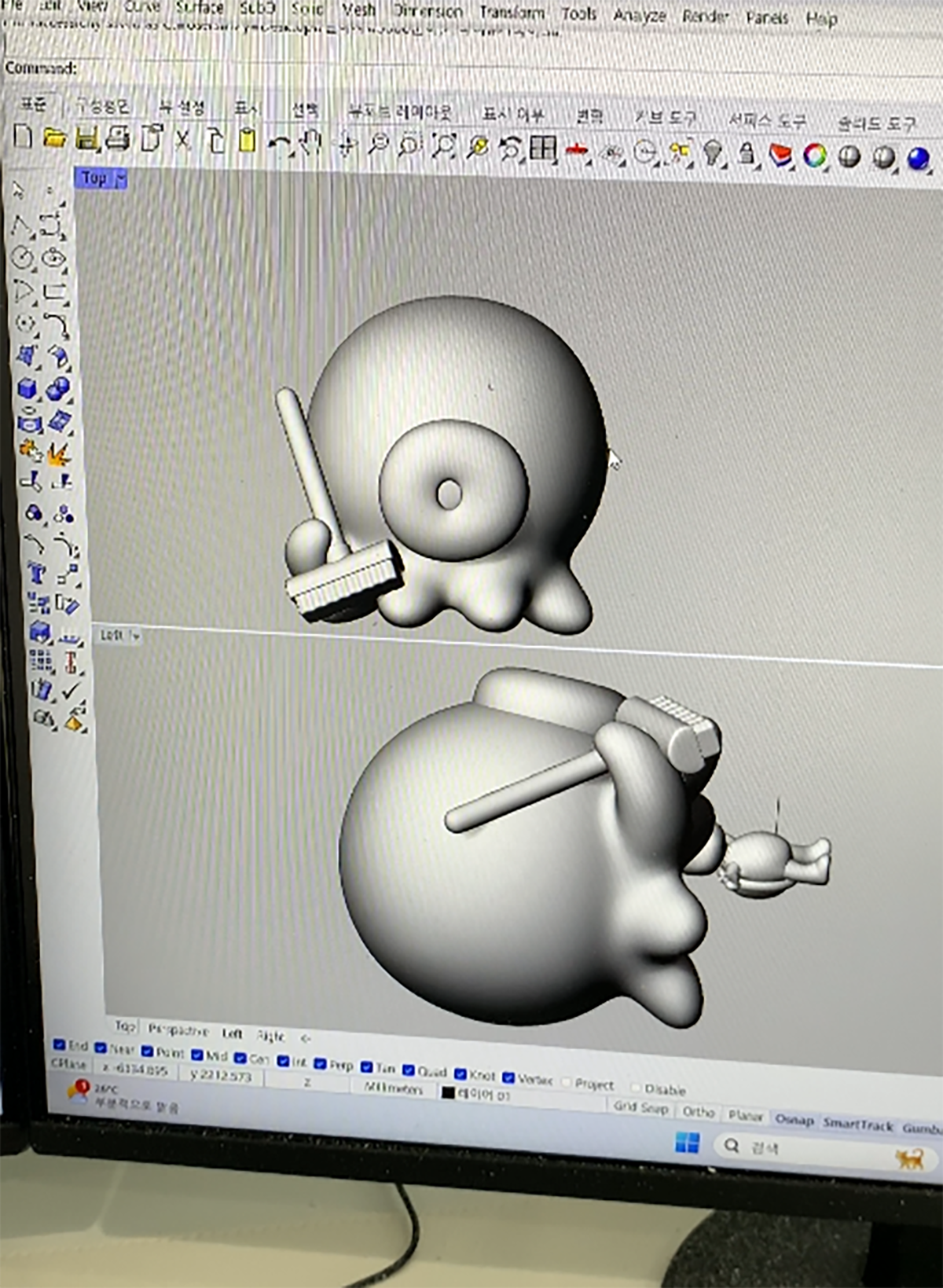Select the Circle drawing tool
Image resolution: width=943 pixels, height=1288 pixels.
click(23, 258)
